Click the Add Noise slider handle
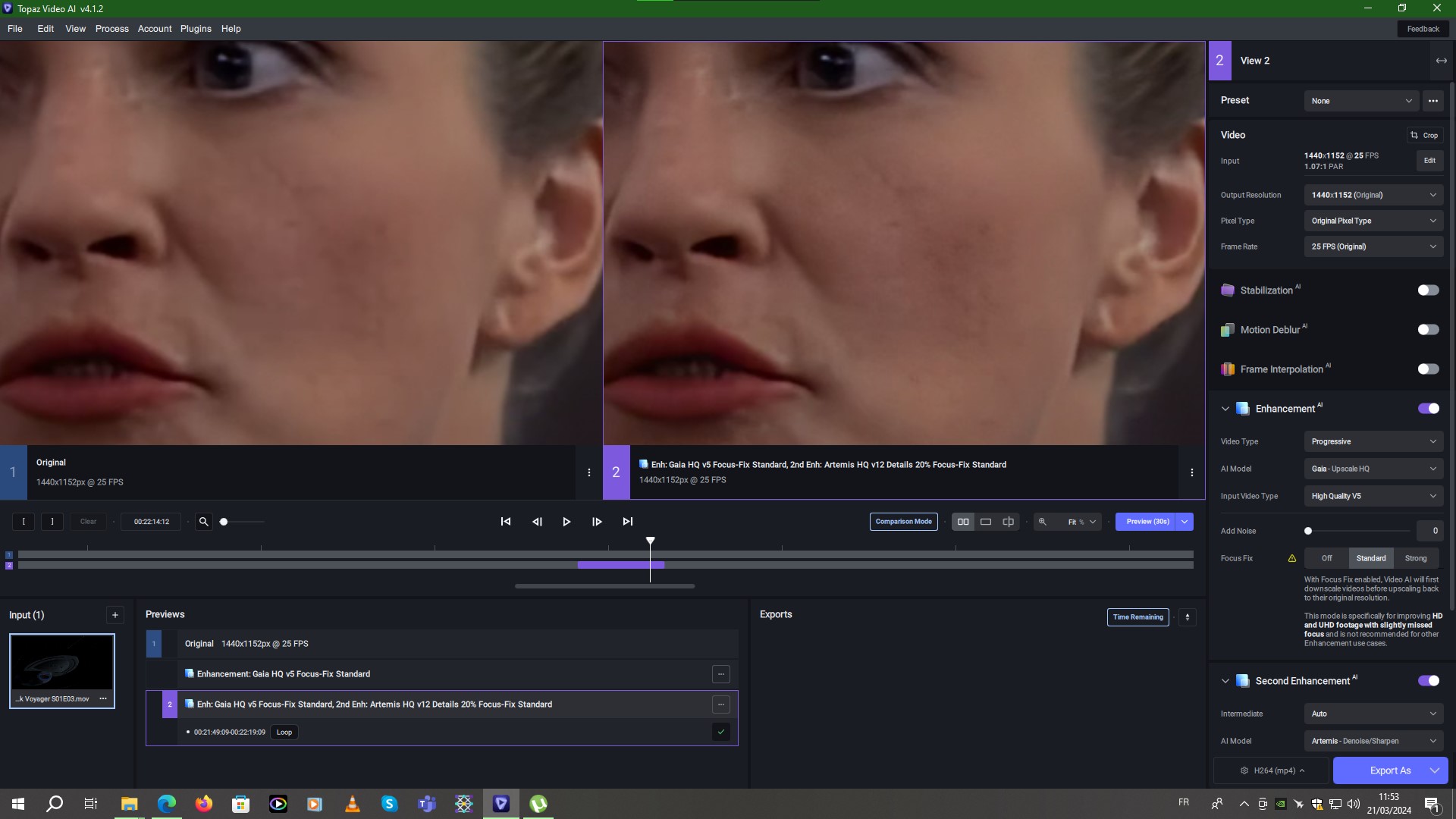This screenshot has width=1456, height=819. click(1308, 531)
